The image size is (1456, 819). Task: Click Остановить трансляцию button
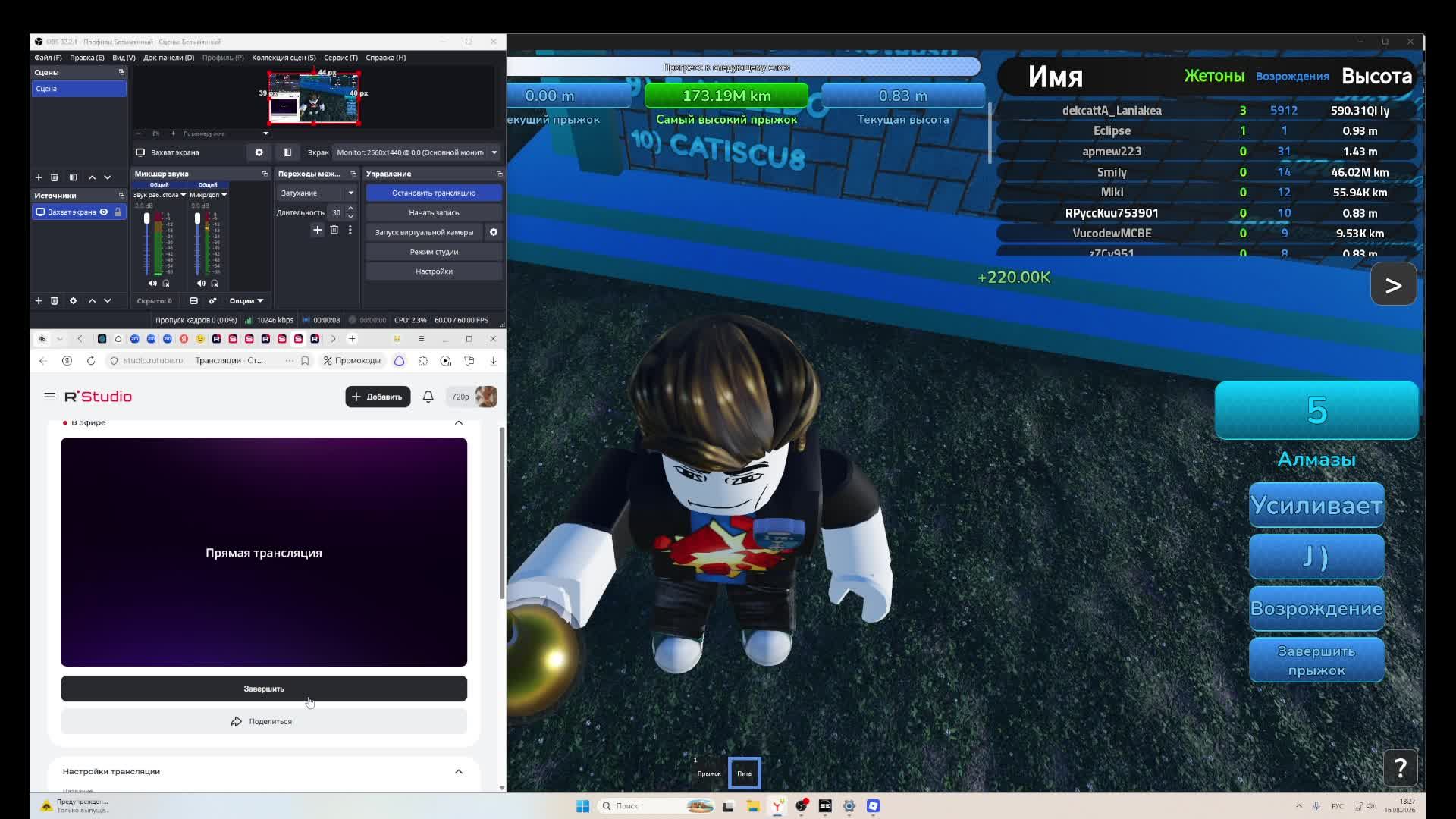click(x=434, y=193)
